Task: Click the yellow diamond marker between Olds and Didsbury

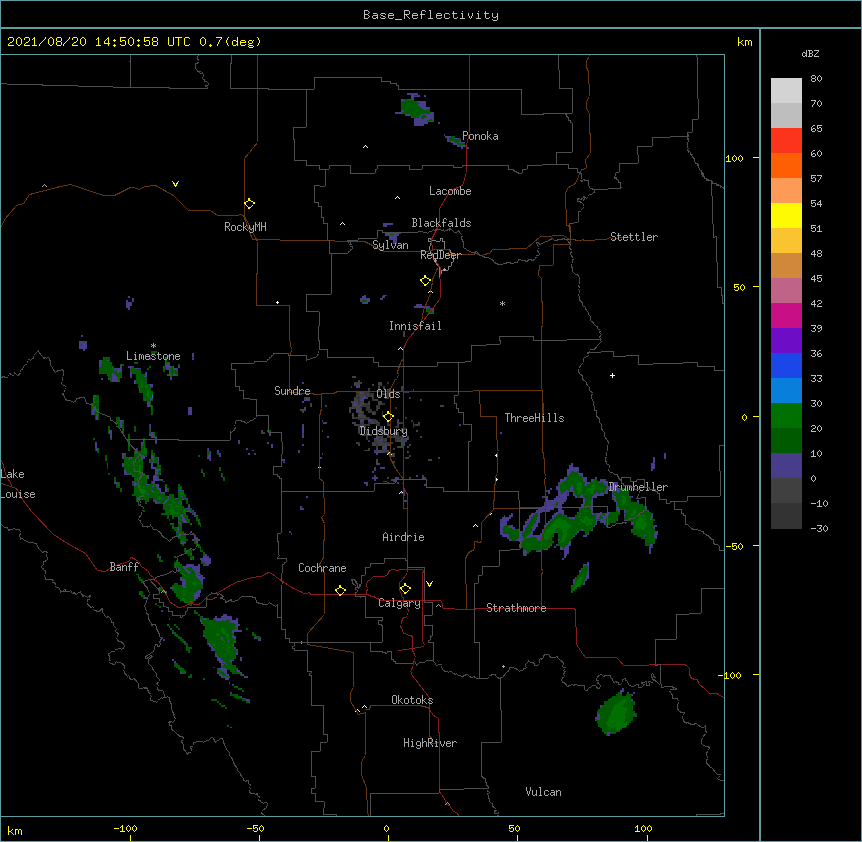Action: (388, 417)
